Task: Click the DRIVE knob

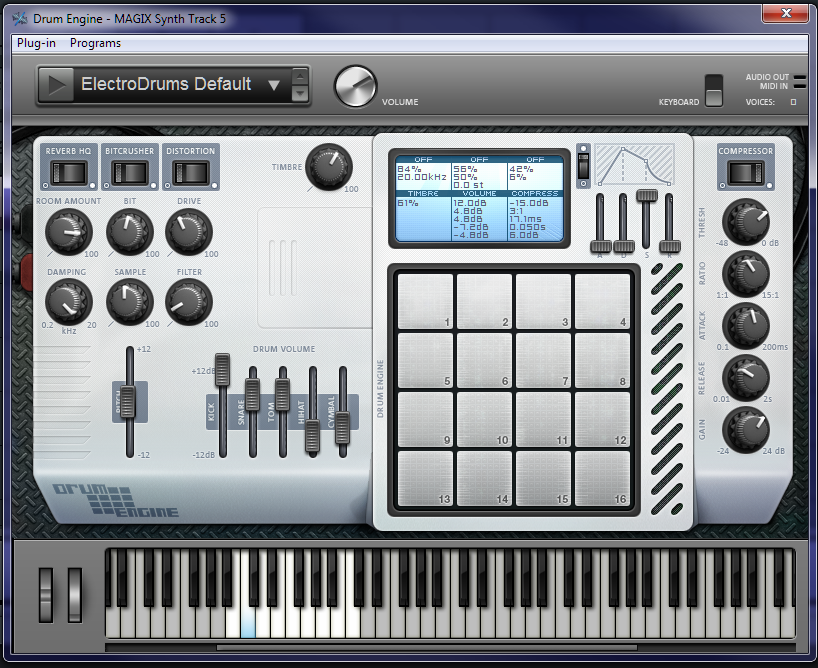Action: click(x=188, y=232)
